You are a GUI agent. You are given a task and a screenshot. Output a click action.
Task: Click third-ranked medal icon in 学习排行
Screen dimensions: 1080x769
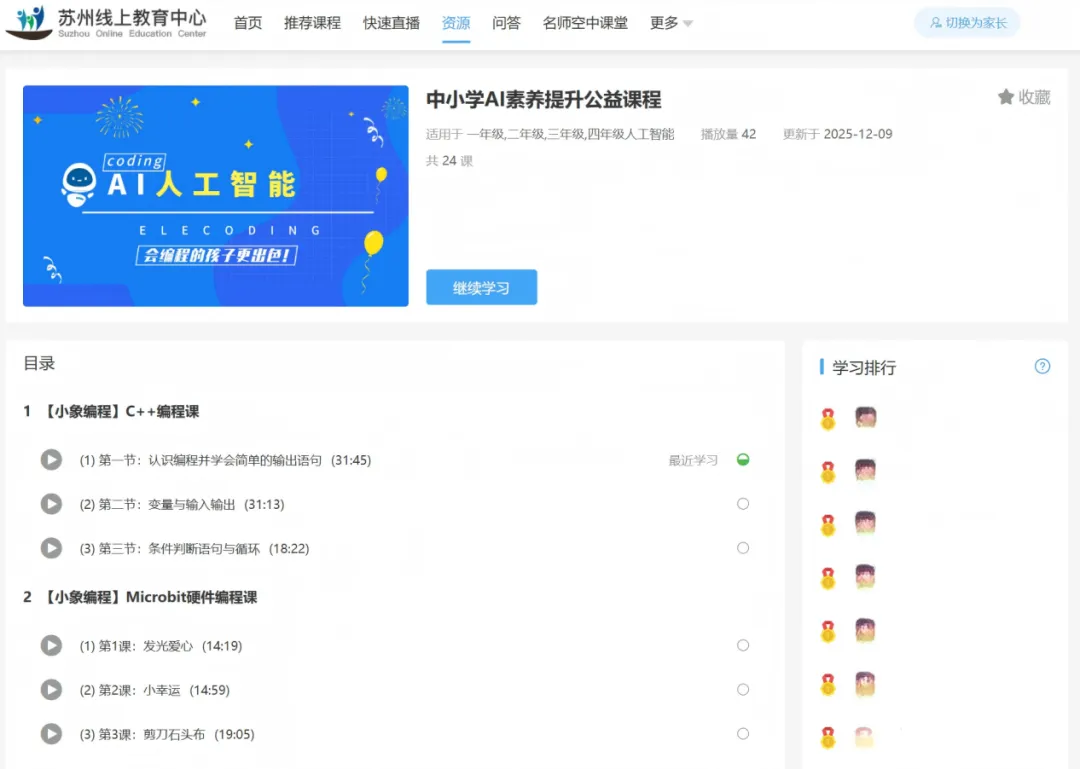[828, 524]
